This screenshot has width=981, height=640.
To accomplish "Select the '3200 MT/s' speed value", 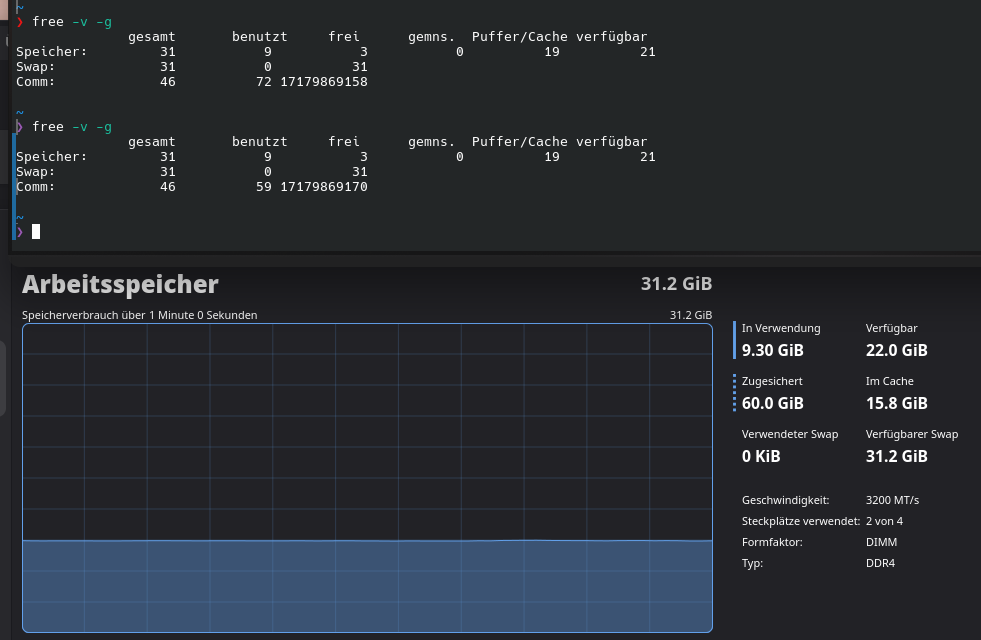I will [x=892, y=500].
